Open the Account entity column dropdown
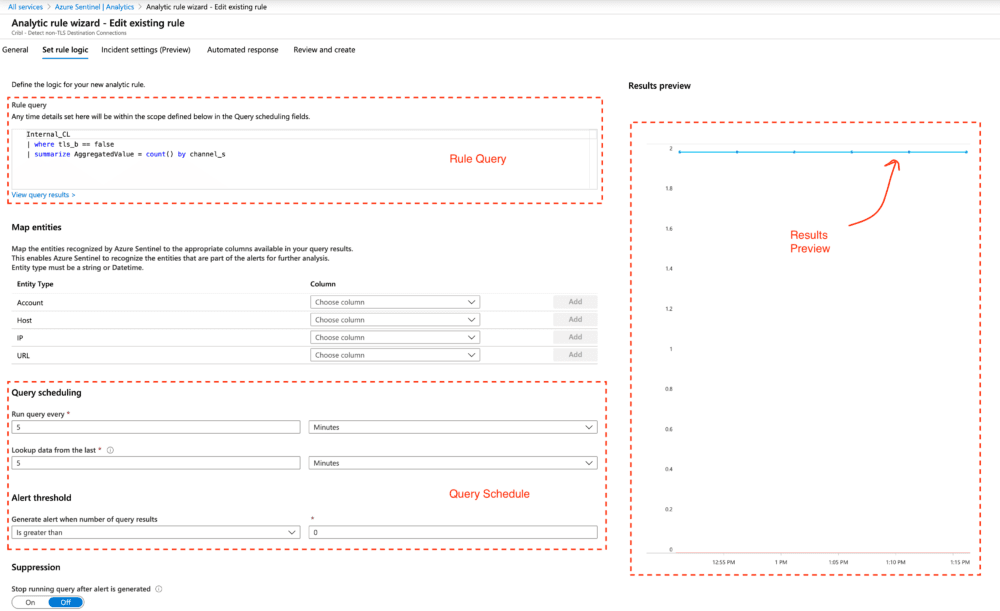 (x=395, y=302)
